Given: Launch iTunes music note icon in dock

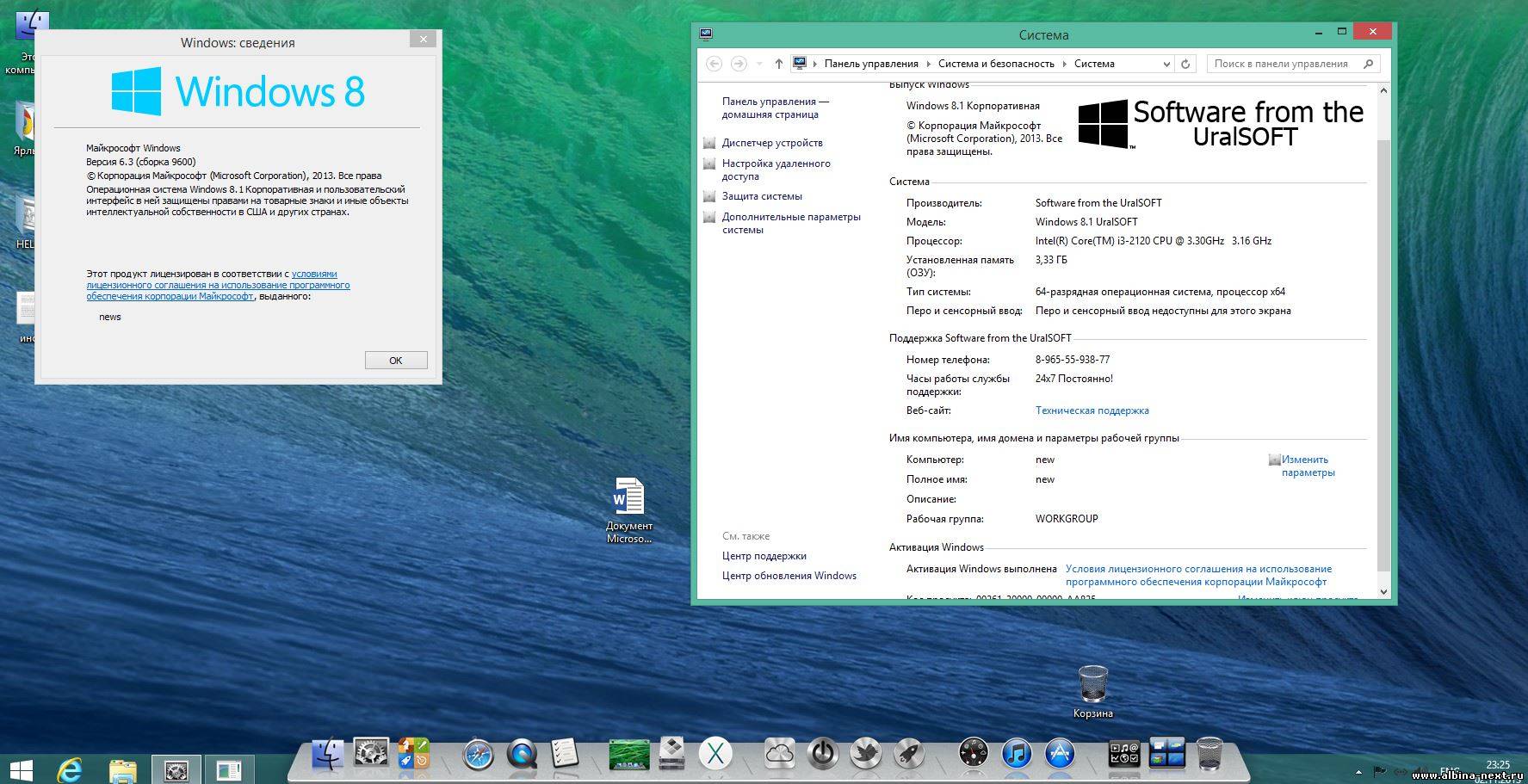Looking at the screenshot, I should (x=1017, y=755).
